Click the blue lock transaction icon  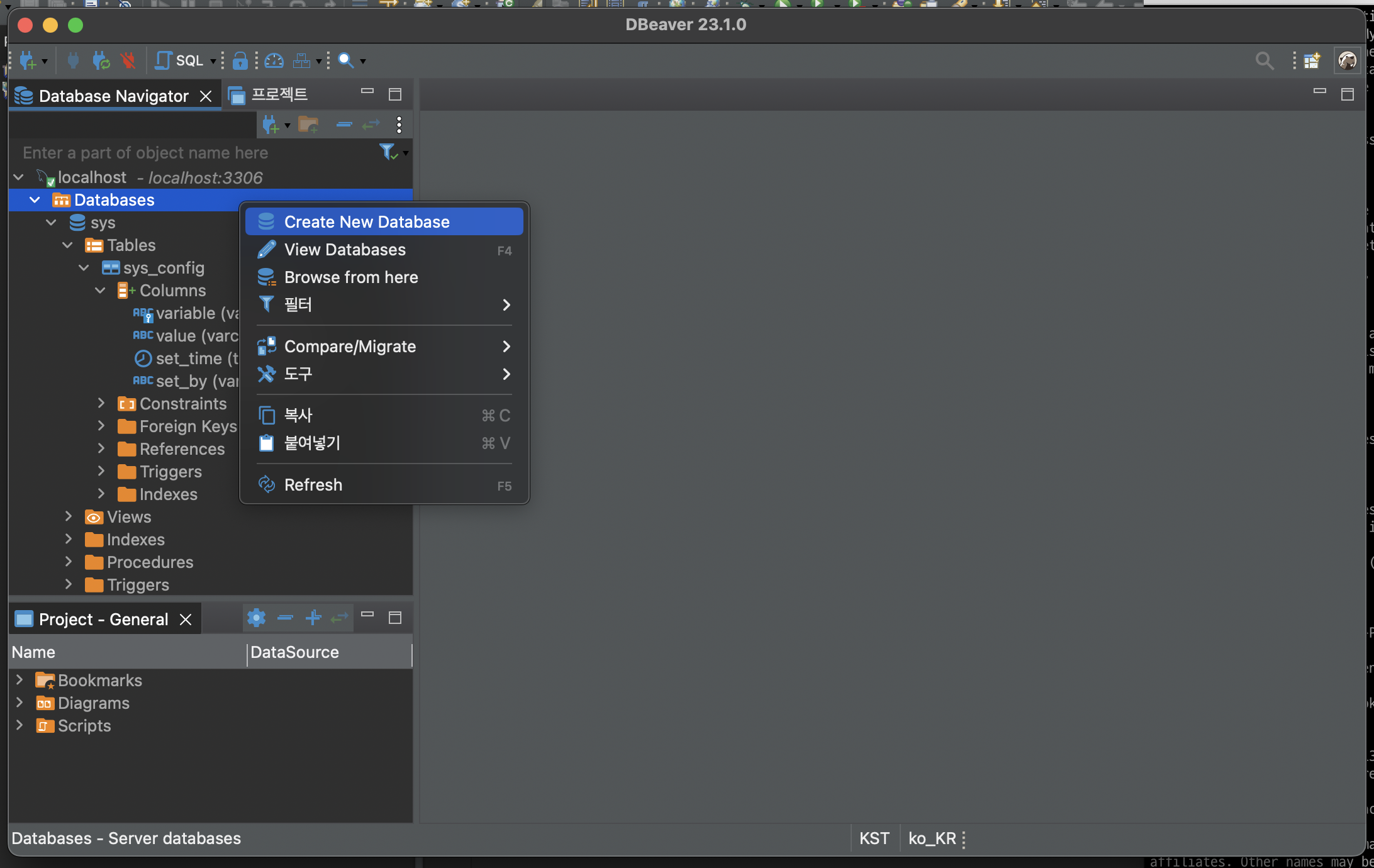pyautogui.click(x=240, y=60)
